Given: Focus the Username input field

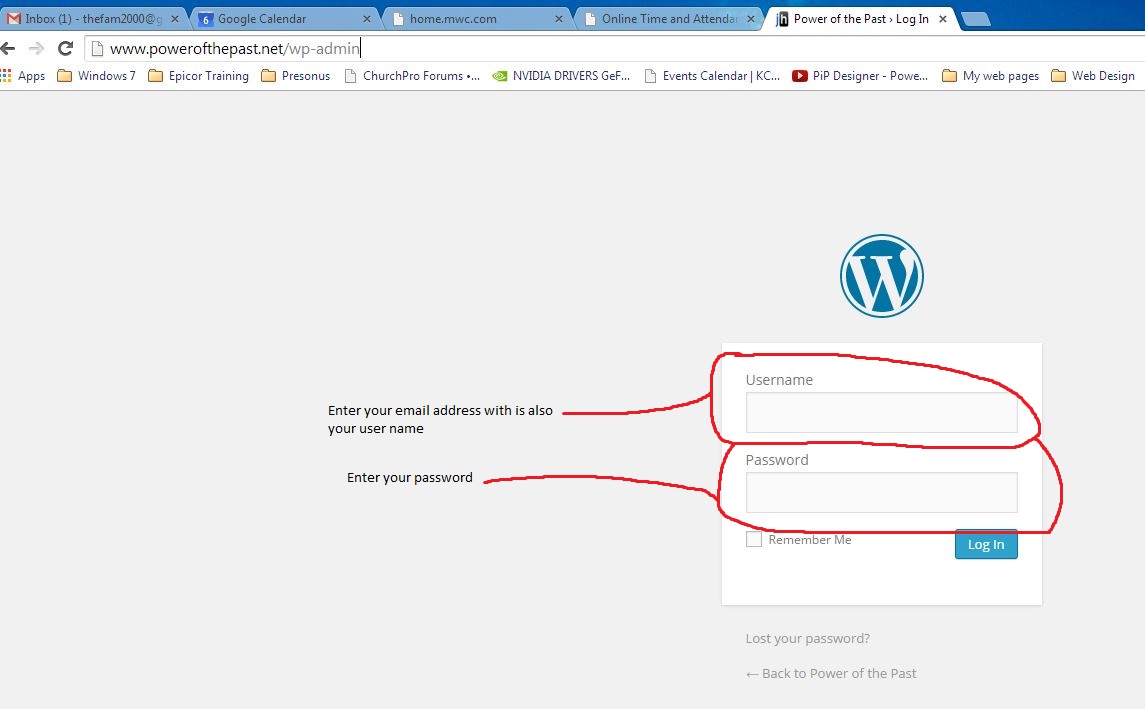Looking at the screenshot, I should (881, 413).
